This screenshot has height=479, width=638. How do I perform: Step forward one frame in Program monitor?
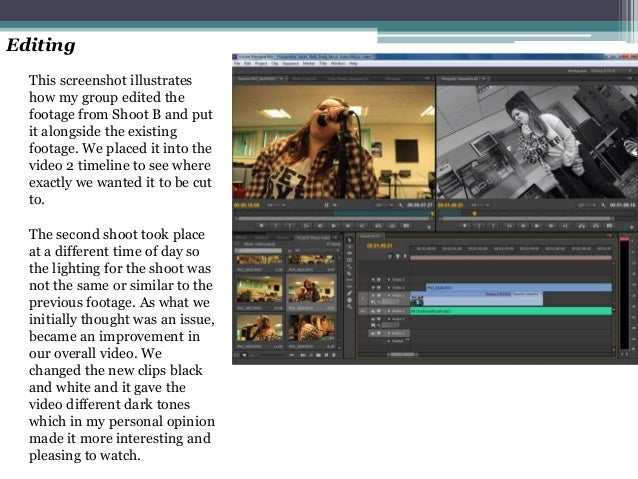pyautogui.click(x=551, y=225)
